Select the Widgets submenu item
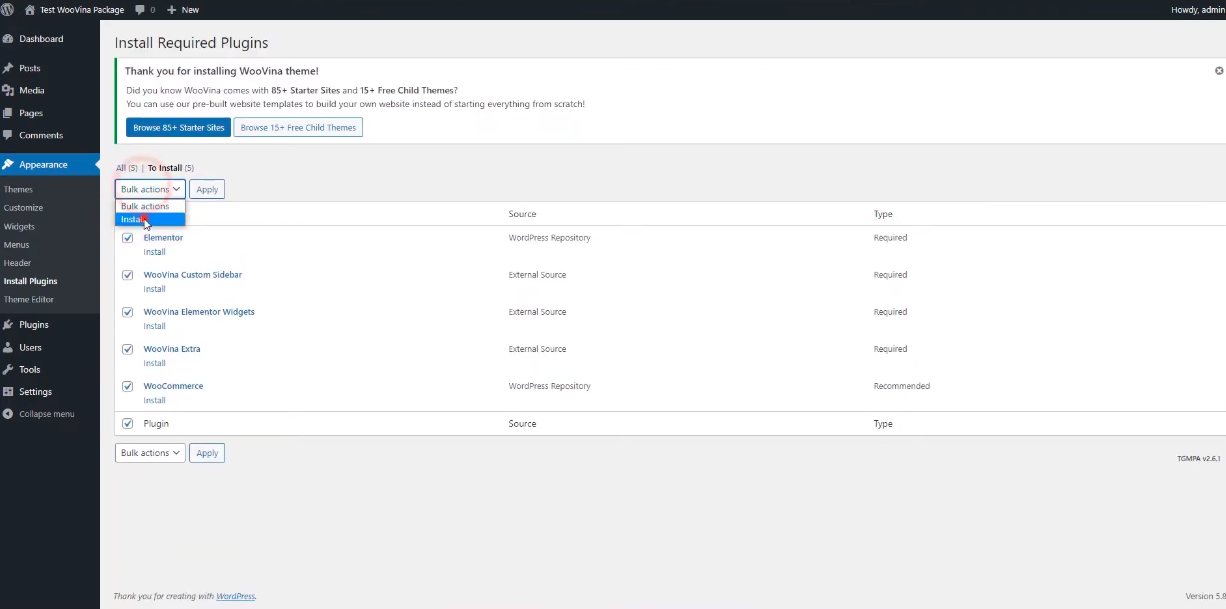The width and height of the screenshot is (1226, 609). (19, 227)
